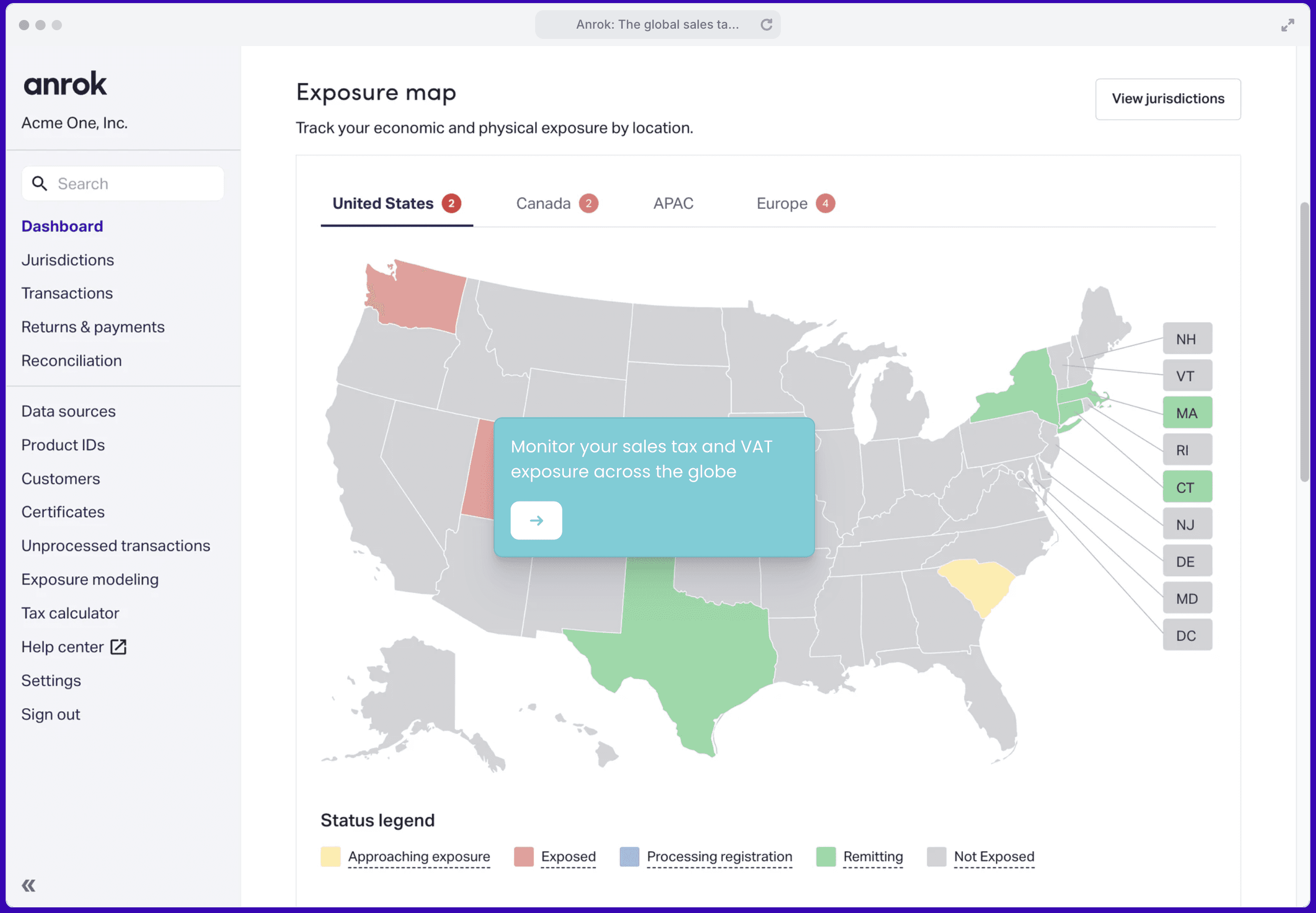The height and width of the screenshot is (913, 1316).
Task: Select the DC state label box
Action: pos(1187,636)
